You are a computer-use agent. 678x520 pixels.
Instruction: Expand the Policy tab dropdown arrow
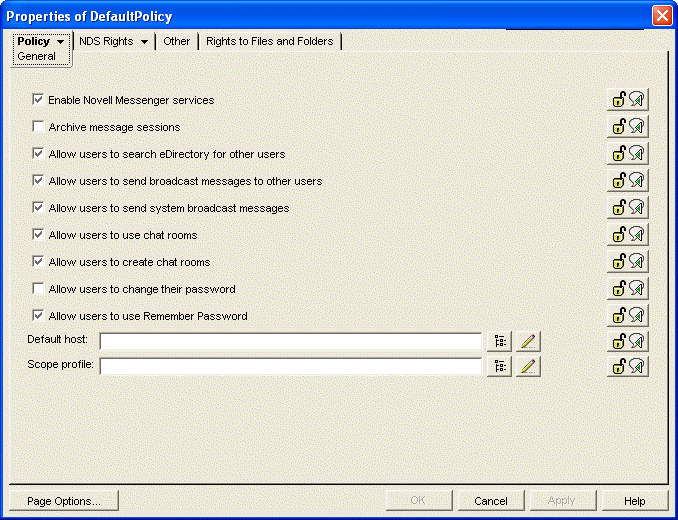pos(61,42)
